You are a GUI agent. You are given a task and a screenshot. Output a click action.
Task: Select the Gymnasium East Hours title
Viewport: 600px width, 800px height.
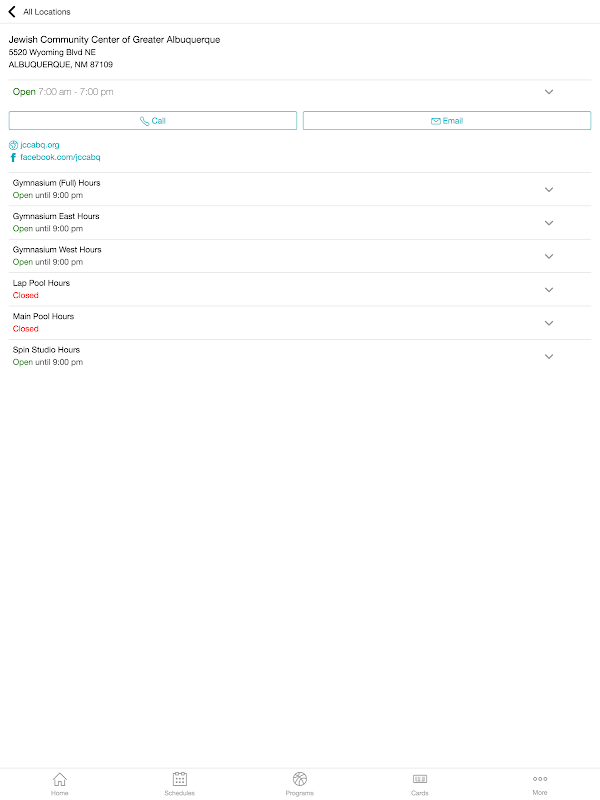click(x=56, y=216)
